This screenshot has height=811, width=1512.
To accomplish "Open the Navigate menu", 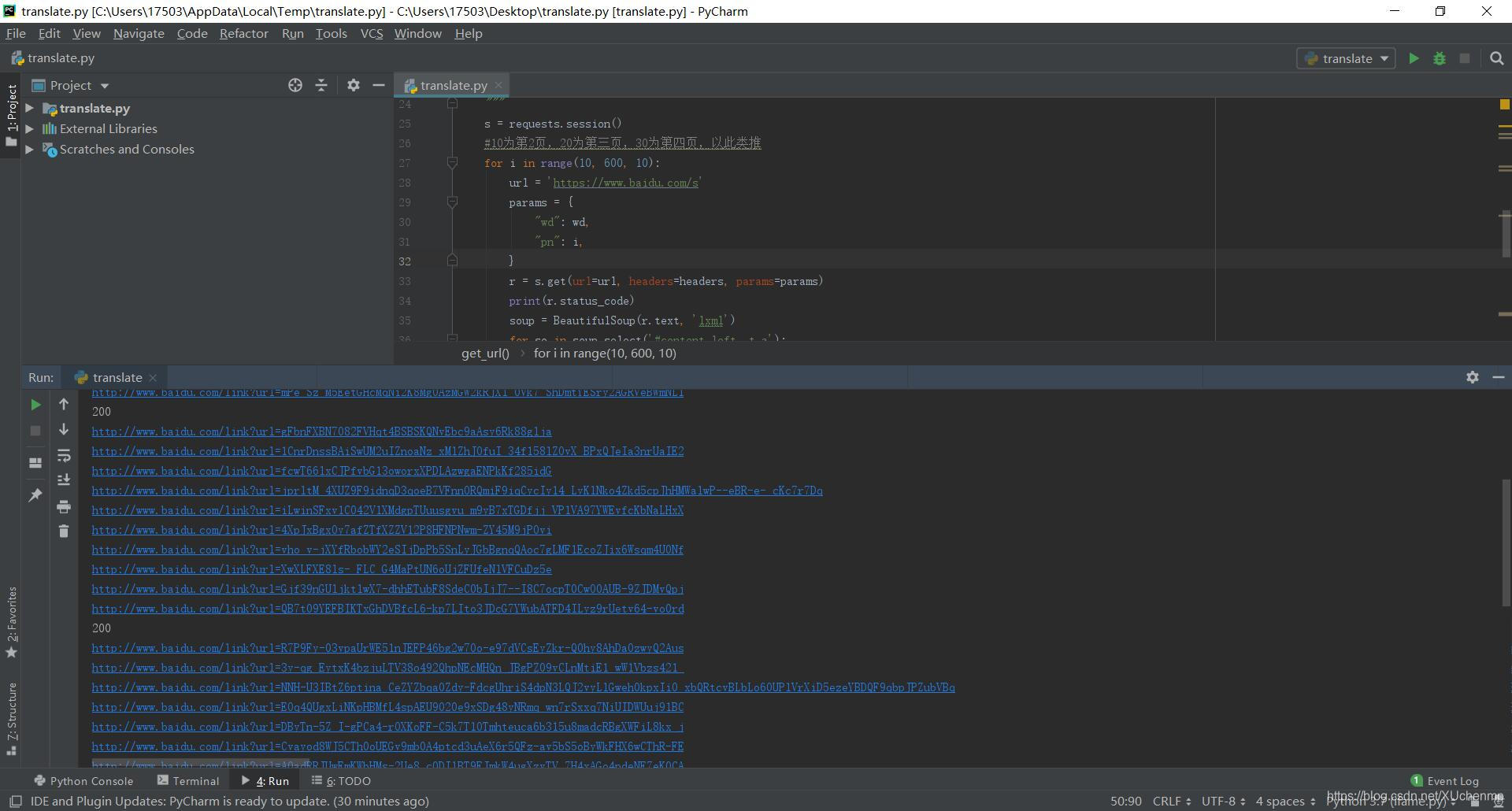I will click(x=139, y=33).
